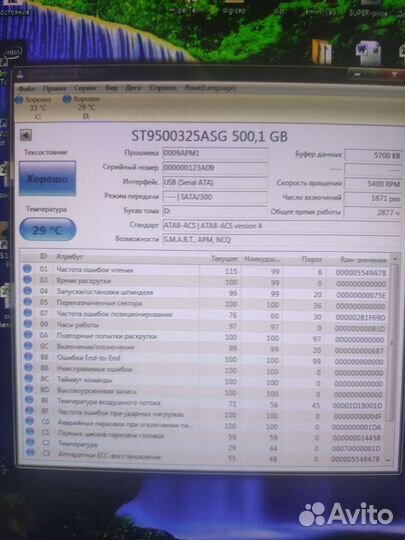The height and width of the screenshot is (540, 405).
Task: Click the SMART list scroll down arrow
Action: (x=388, y=460)
